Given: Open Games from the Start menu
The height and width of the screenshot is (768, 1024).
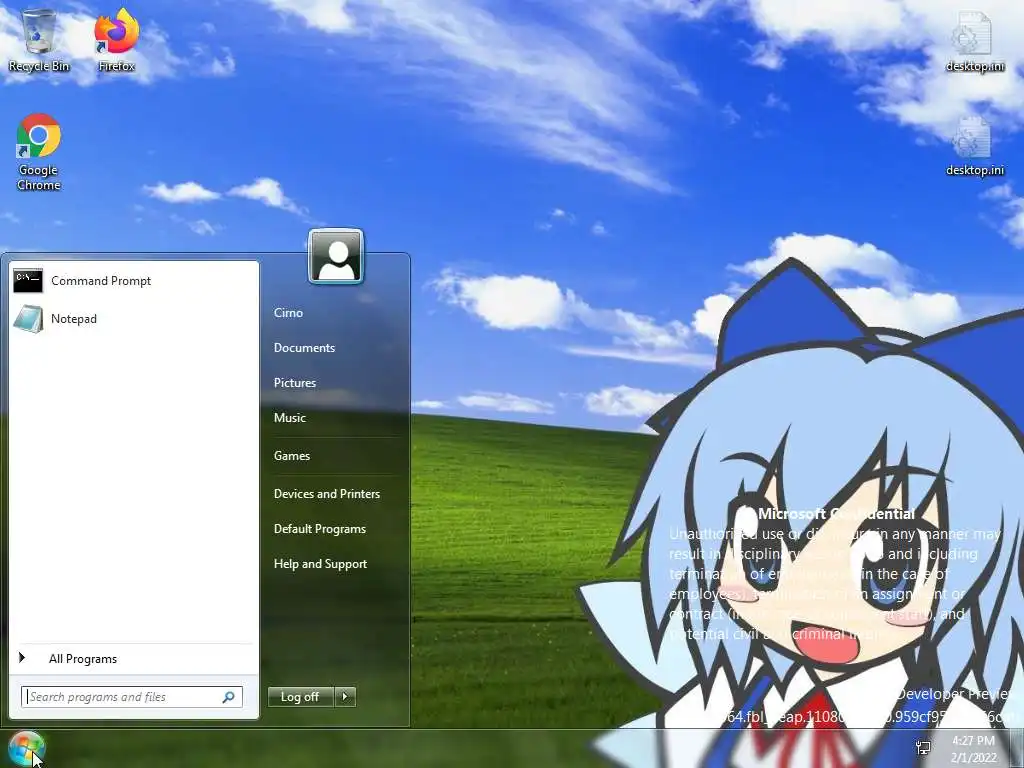Looking at the screenshot, I should tap(291, 456).
